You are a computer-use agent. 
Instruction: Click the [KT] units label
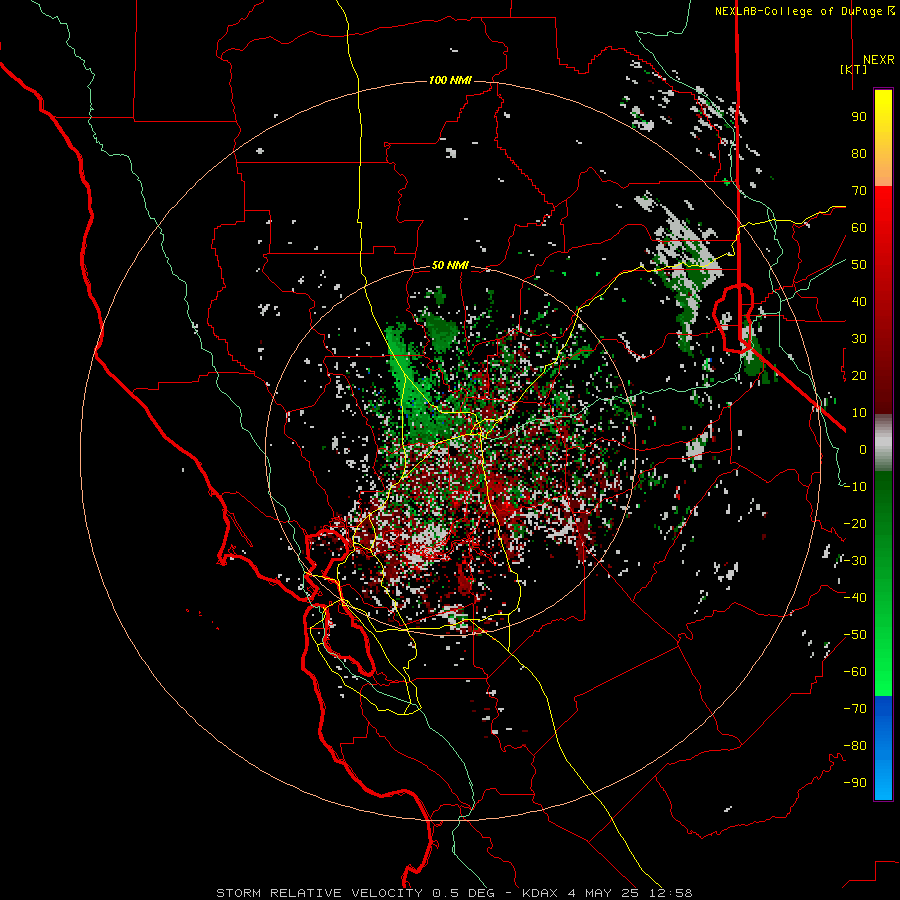854,69
